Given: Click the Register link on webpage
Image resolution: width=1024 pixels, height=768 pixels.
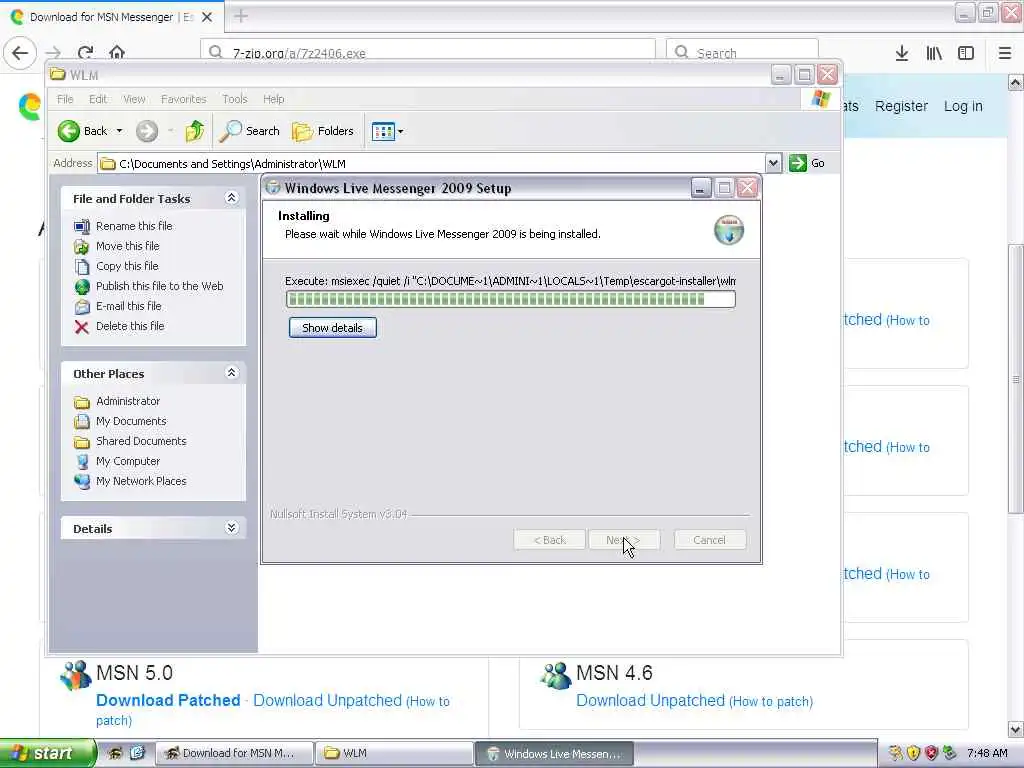Looking at the screenshot, I should click(901, 106).
